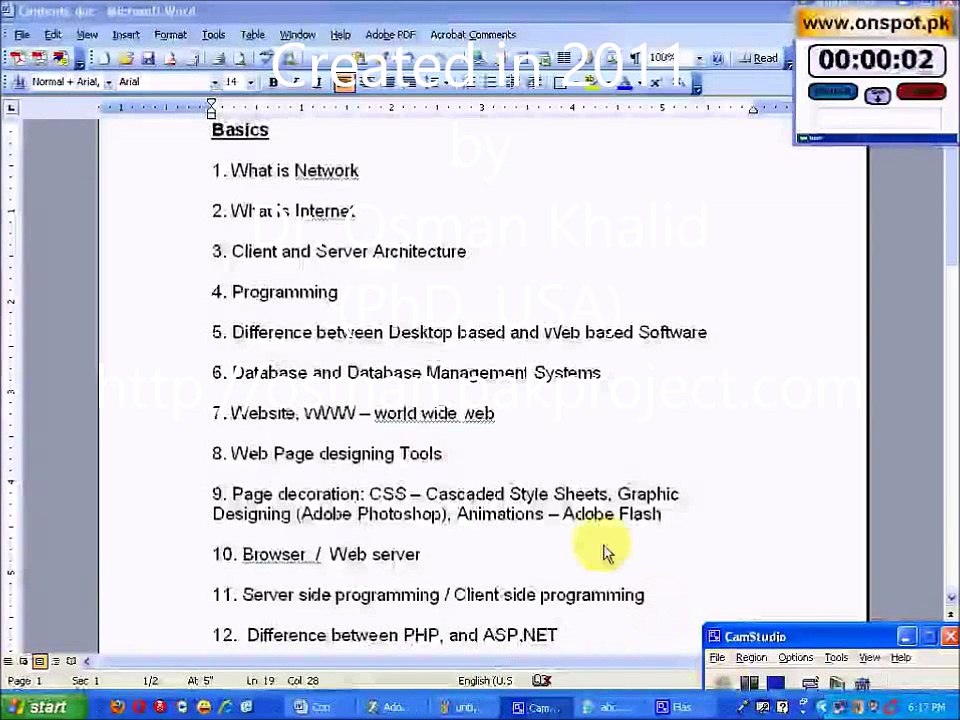
Task: Click the Read button on toolbar
Action: pos(759,58)
